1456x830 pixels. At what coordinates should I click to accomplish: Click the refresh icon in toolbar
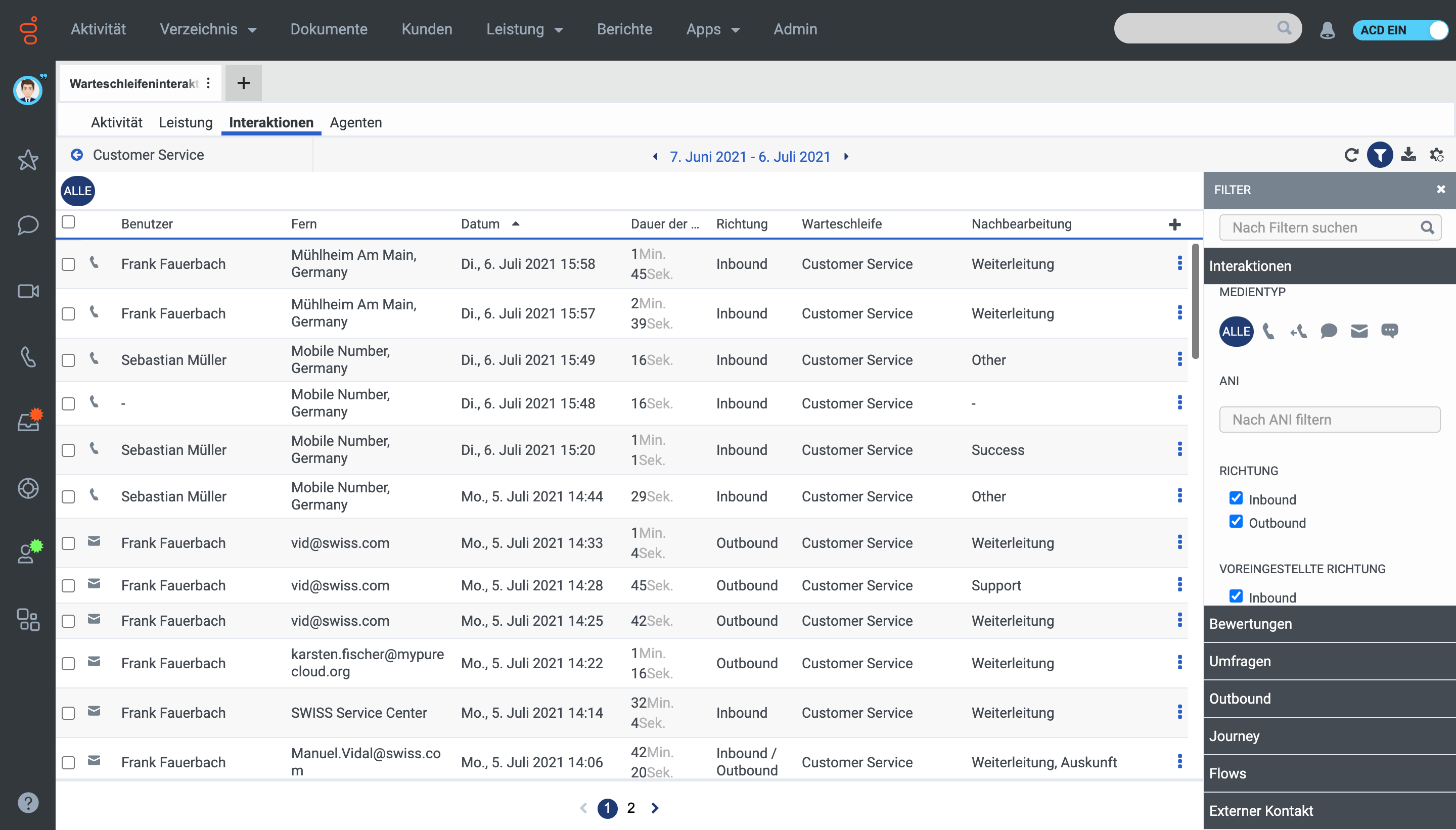tap(1351, 155)
